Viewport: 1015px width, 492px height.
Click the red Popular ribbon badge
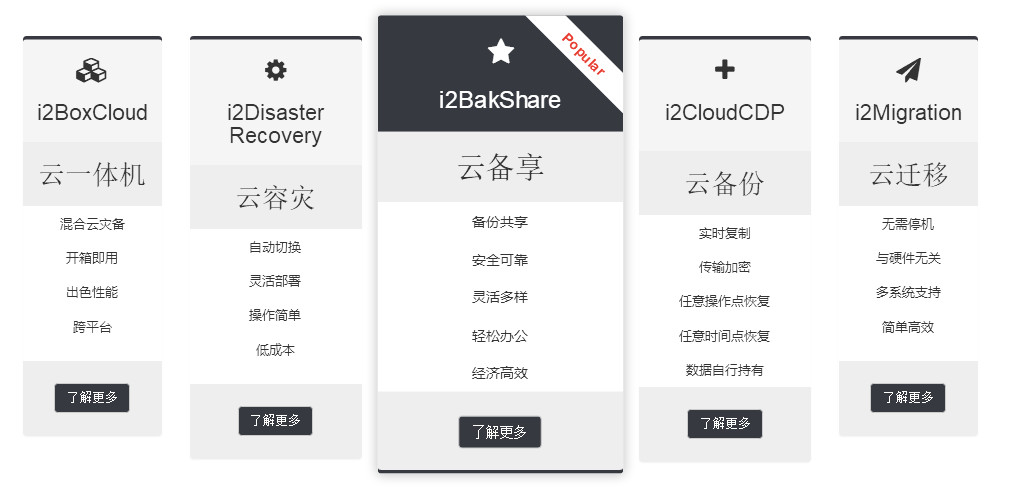(583, 54)
